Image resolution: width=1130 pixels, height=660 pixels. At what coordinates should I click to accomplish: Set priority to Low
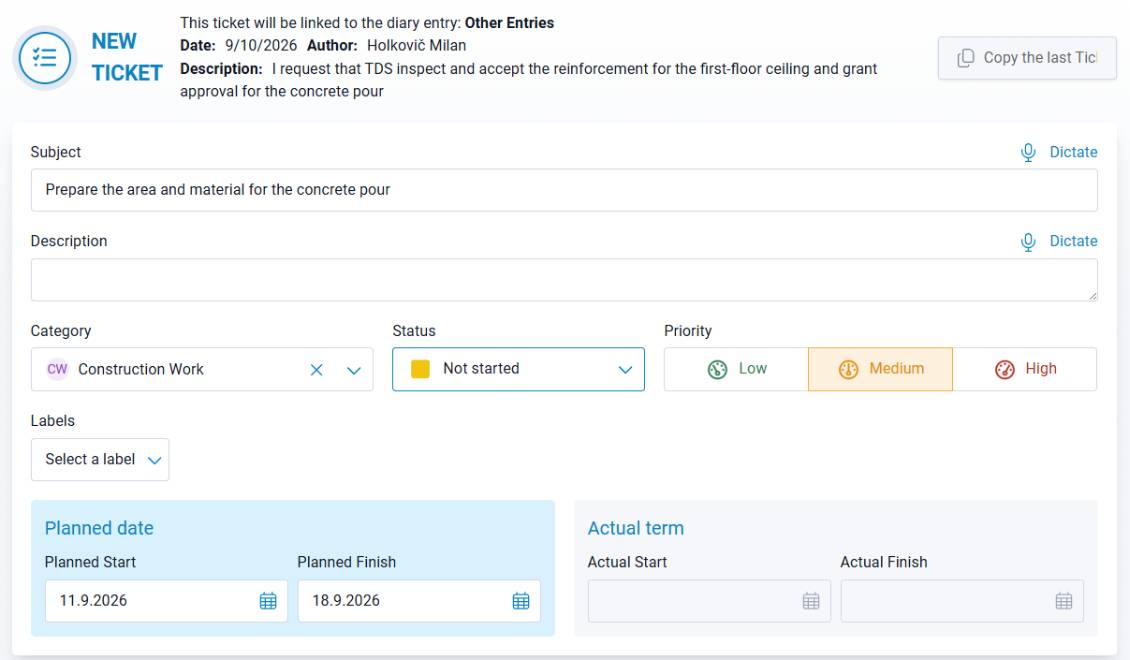coord(737,369)
